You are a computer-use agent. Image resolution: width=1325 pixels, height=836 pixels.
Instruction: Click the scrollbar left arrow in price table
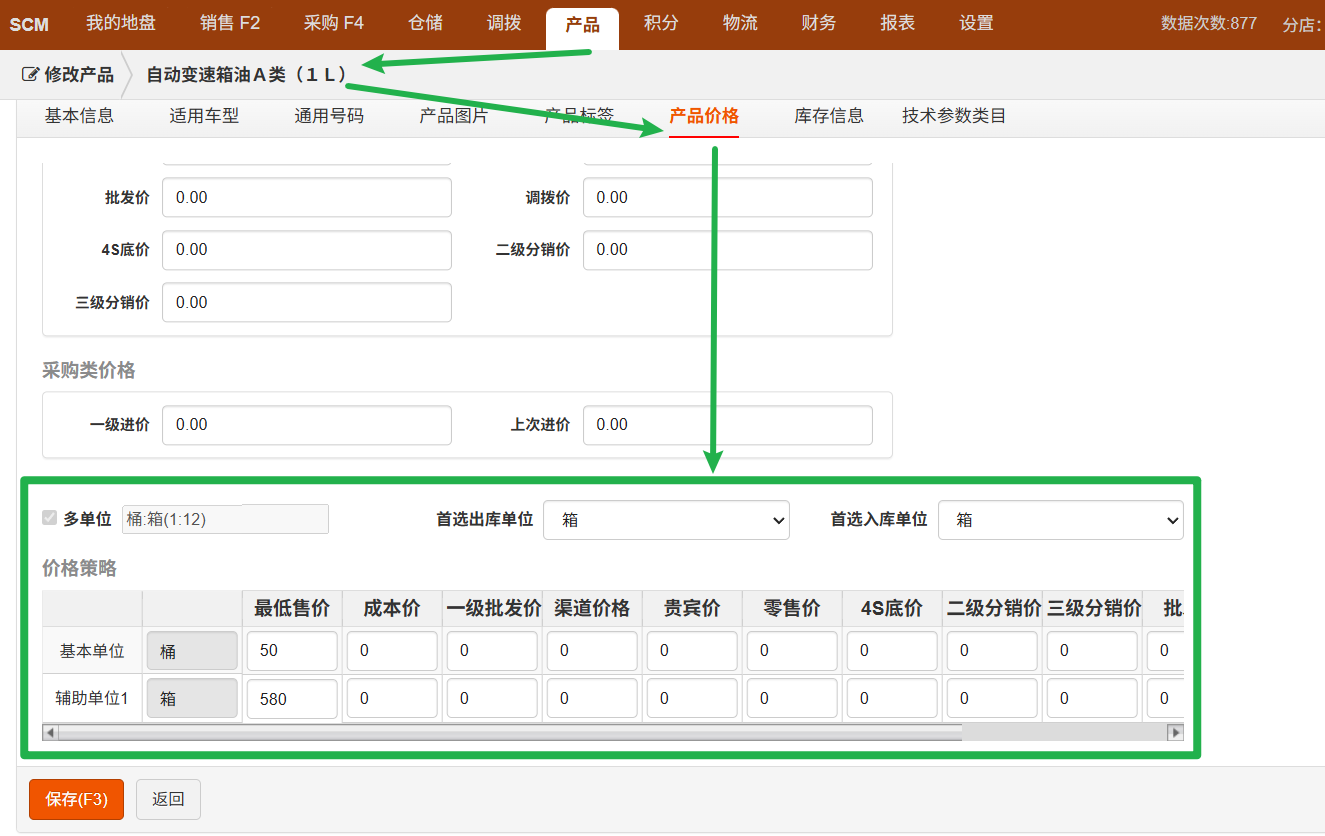(50, 732)
